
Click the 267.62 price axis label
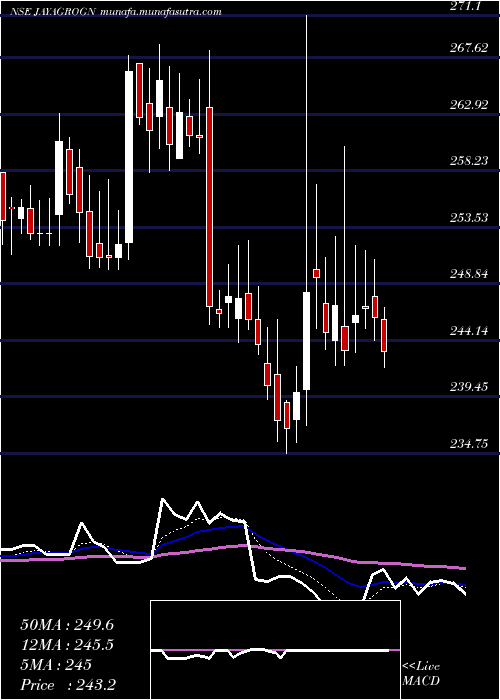471,48
